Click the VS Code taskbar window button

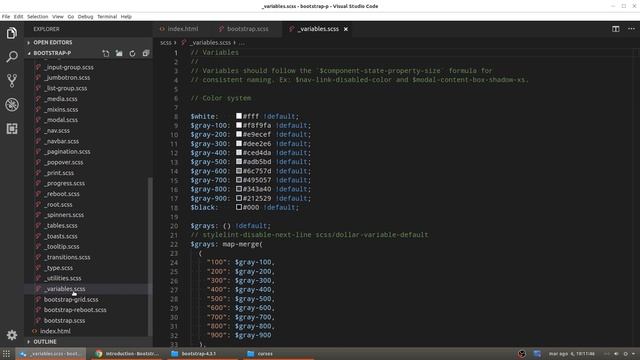coord(51,353)
